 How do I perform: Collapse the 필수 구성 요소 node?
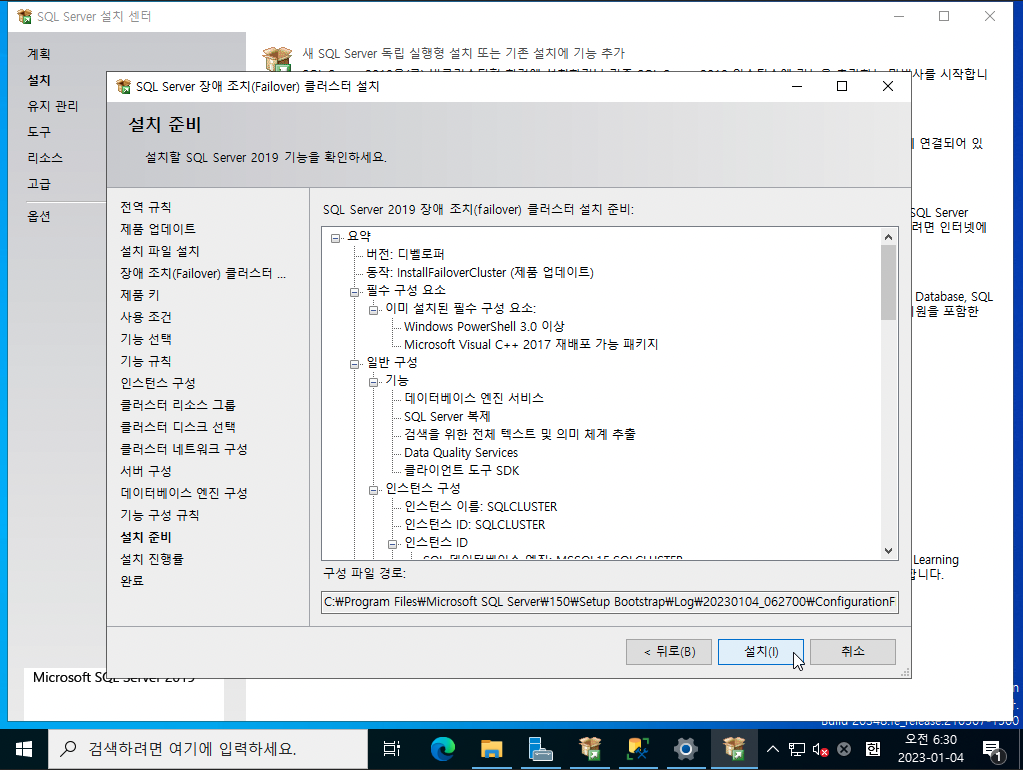[x=354, y=292]
